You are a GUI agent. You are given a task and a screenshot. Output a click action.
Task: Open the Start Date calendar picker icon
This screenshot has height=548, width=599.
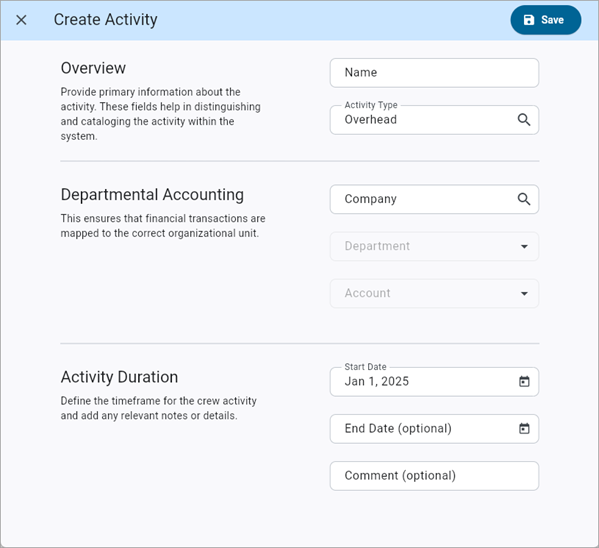(524, 381)
